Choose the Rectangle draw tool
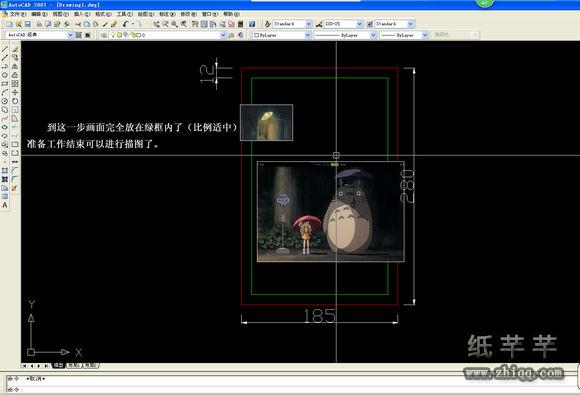The image size is (580, 395). tap(5, 84)
